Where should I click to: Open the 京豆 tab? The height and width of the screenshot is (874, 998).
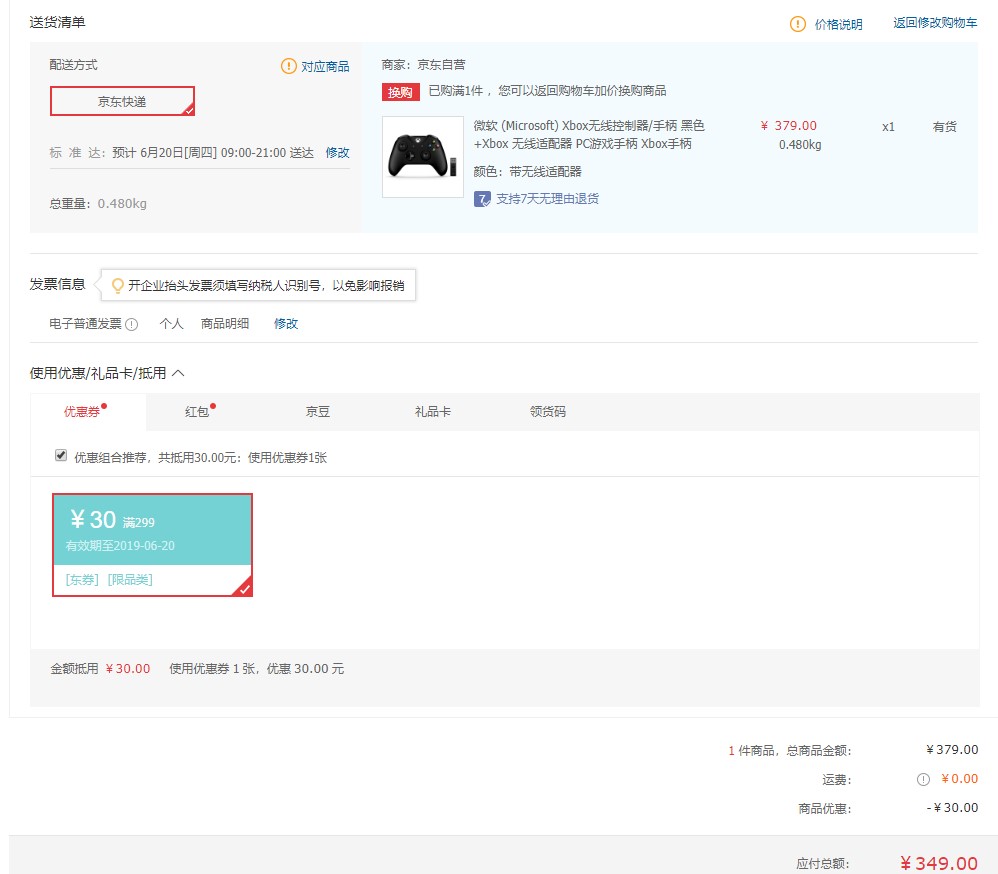(318, 412)
